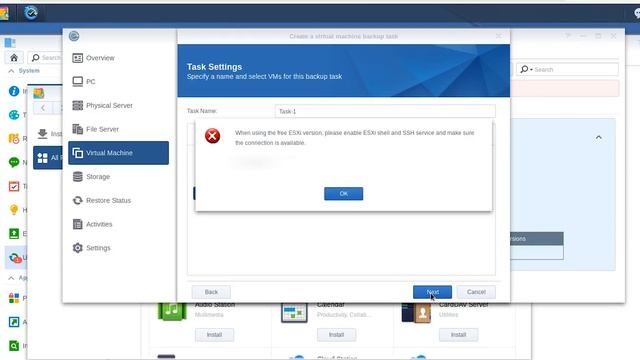640x360 pixels.
Task: Install CardDAV Server package
Action: 458,335
